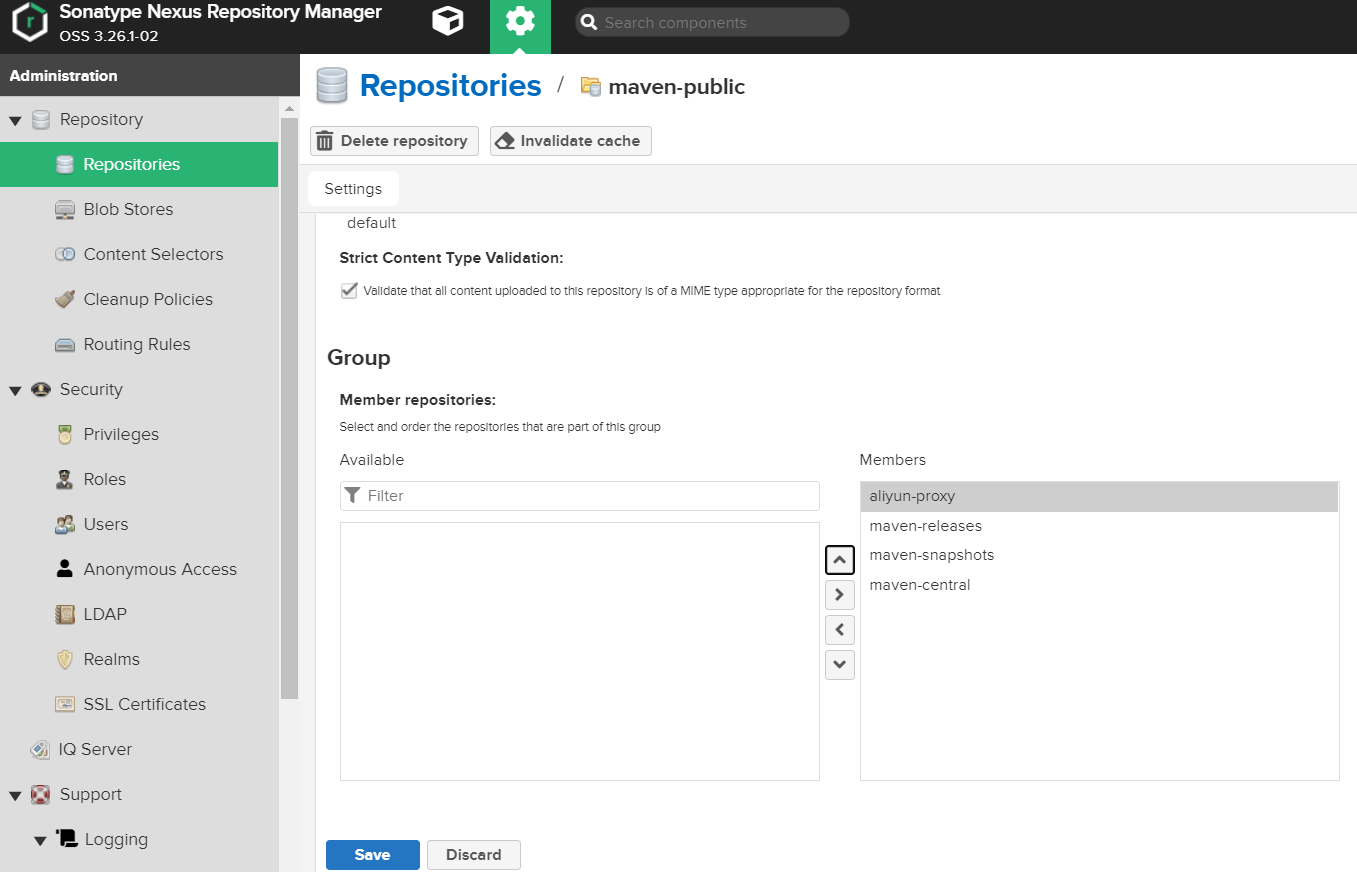The width and height of the screenshot is (1357, 872).
Task: Click the Security officer hat icon
Action: tap(41, 390)
